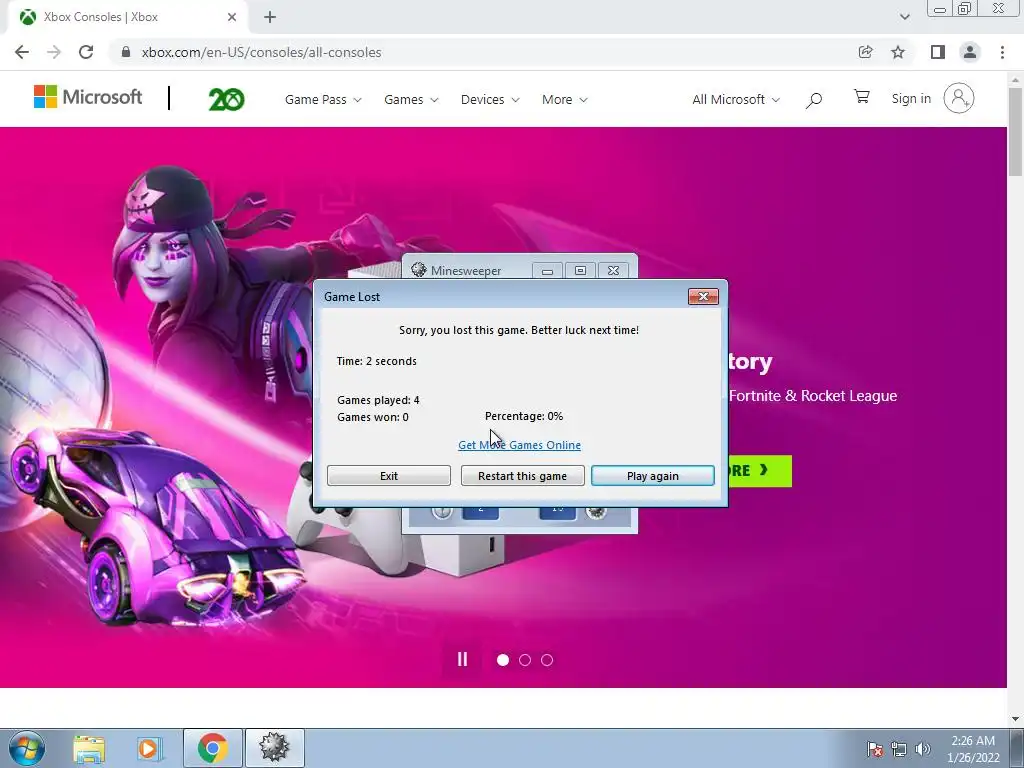Click the padlock site info icon
This screenshot has width=1024, height=768.
pyautogui.click(x=126, y=52)
